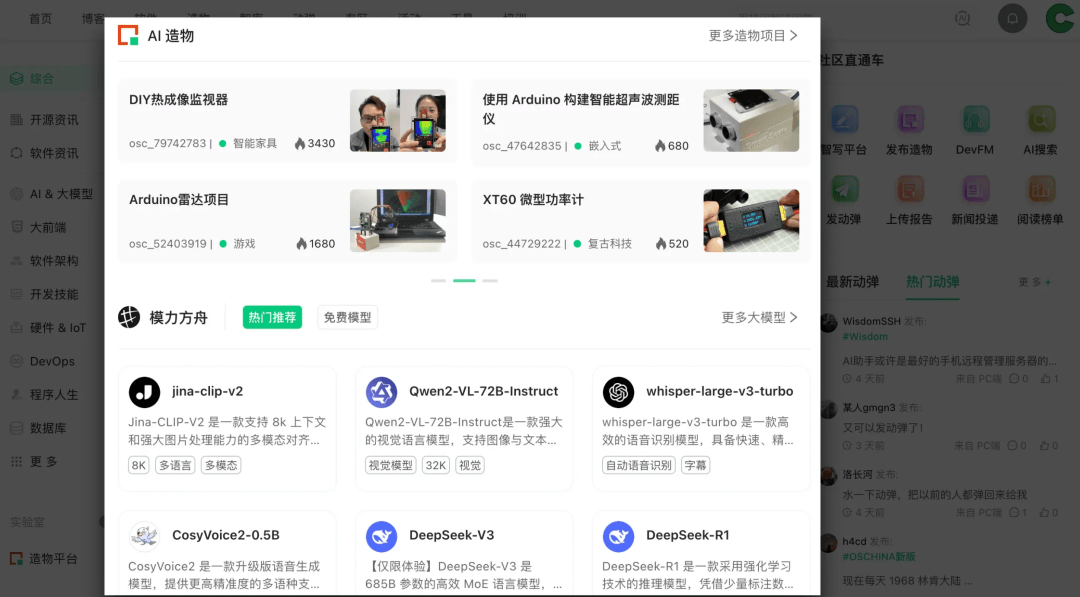Go to the middle carousel page indicator

(x=464, y=281)
